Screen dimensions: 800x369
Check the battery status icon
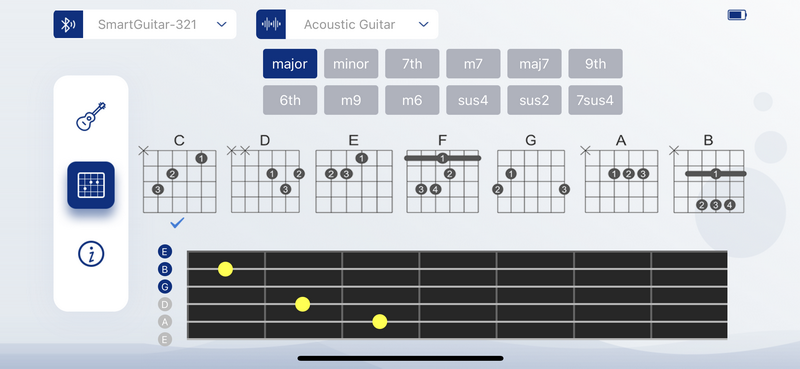pos(737,15)
